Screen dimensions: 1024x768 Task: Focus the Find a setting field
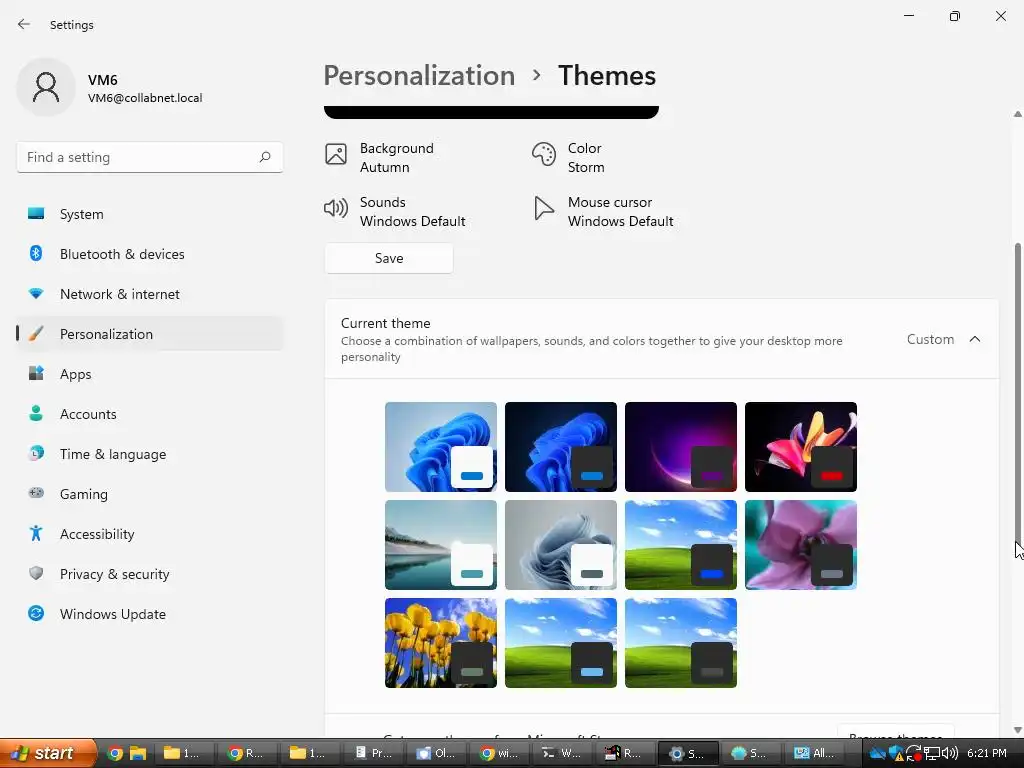[150, 157]
